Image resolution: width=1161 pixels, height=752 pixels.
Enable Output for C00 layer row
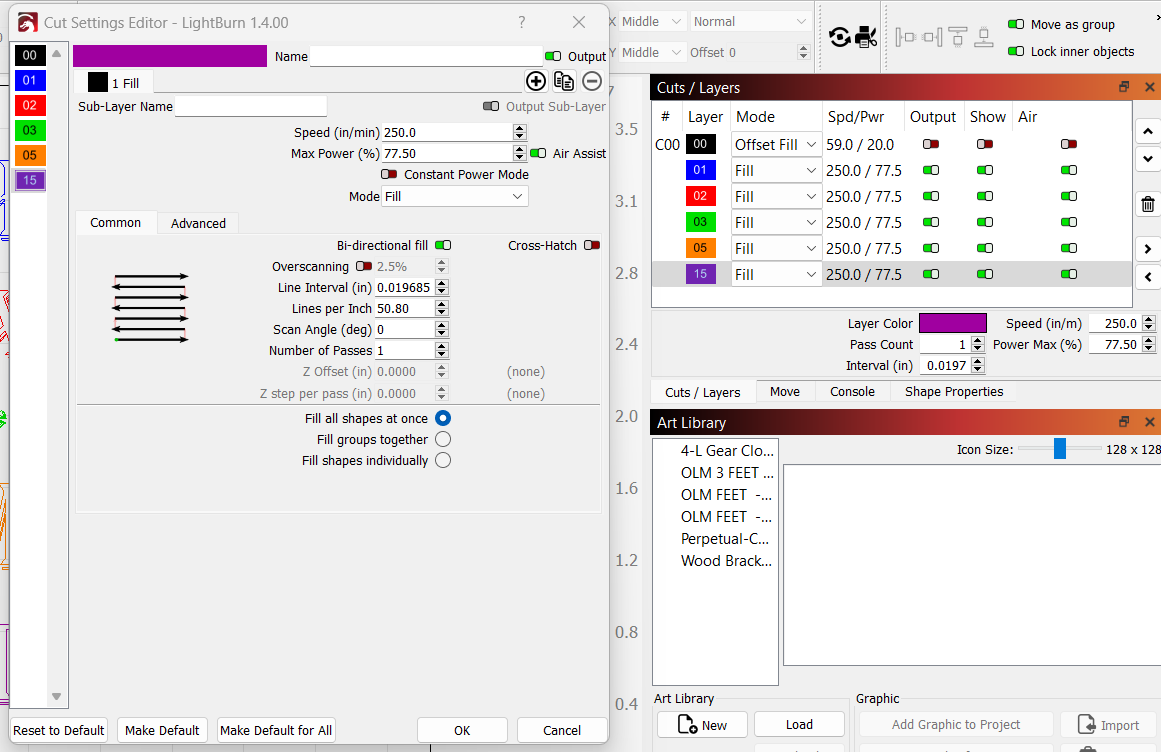click(931, 144)
